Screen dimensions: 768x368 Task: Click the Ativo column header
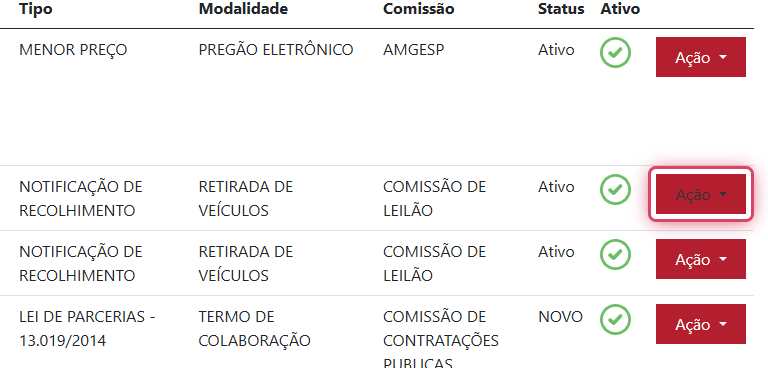(x=620, y=9)
